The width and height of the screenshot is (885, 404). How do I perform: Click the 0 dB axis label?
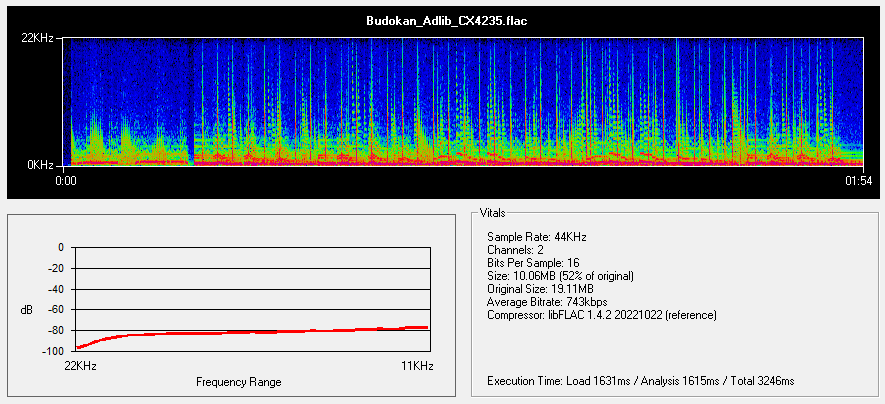[x=60, y=247]
